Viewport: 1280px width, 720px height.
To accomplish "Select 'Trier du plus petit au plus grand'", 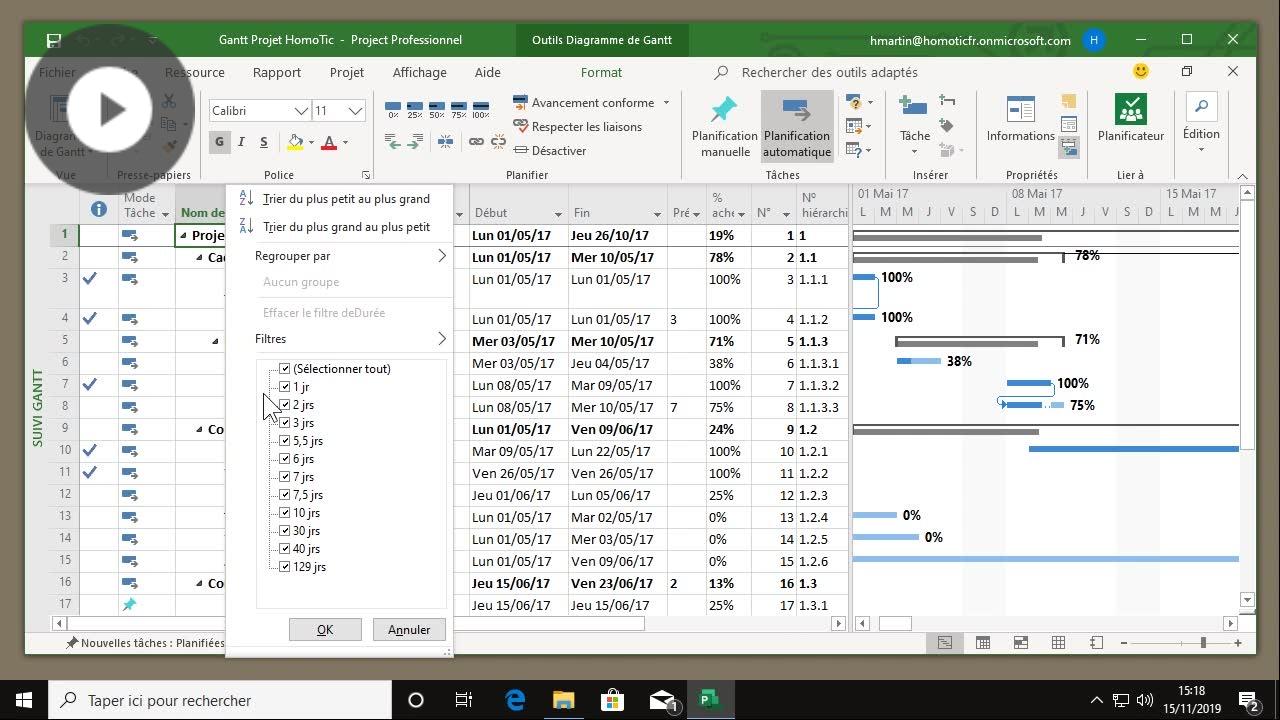I will pyautogui.click(x=345, y=199).
